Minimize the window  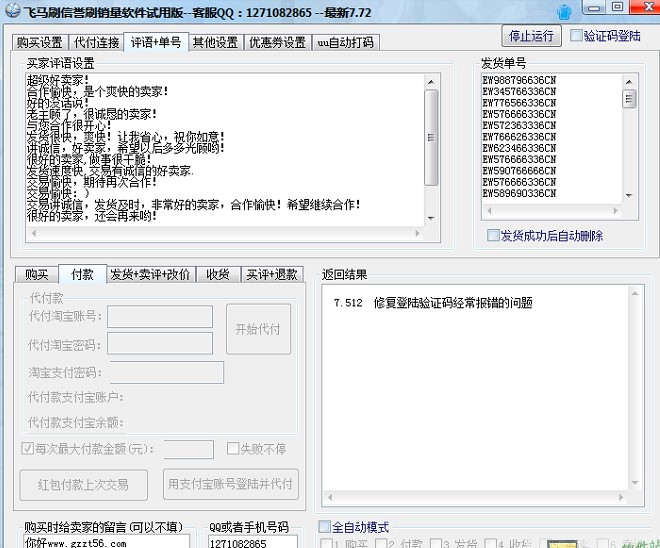(x=594, y=7)
